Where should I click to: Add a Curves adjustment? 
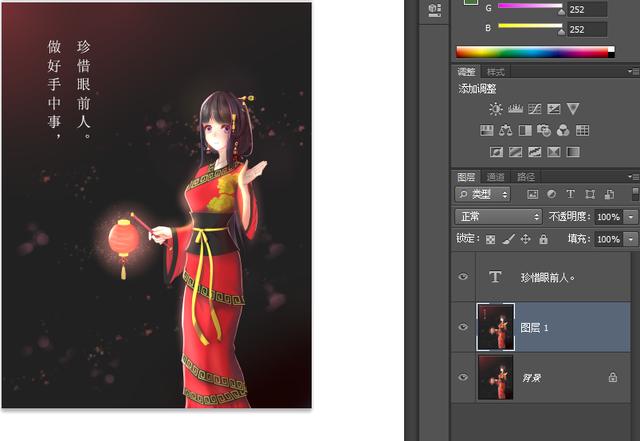tap(535, 109)
